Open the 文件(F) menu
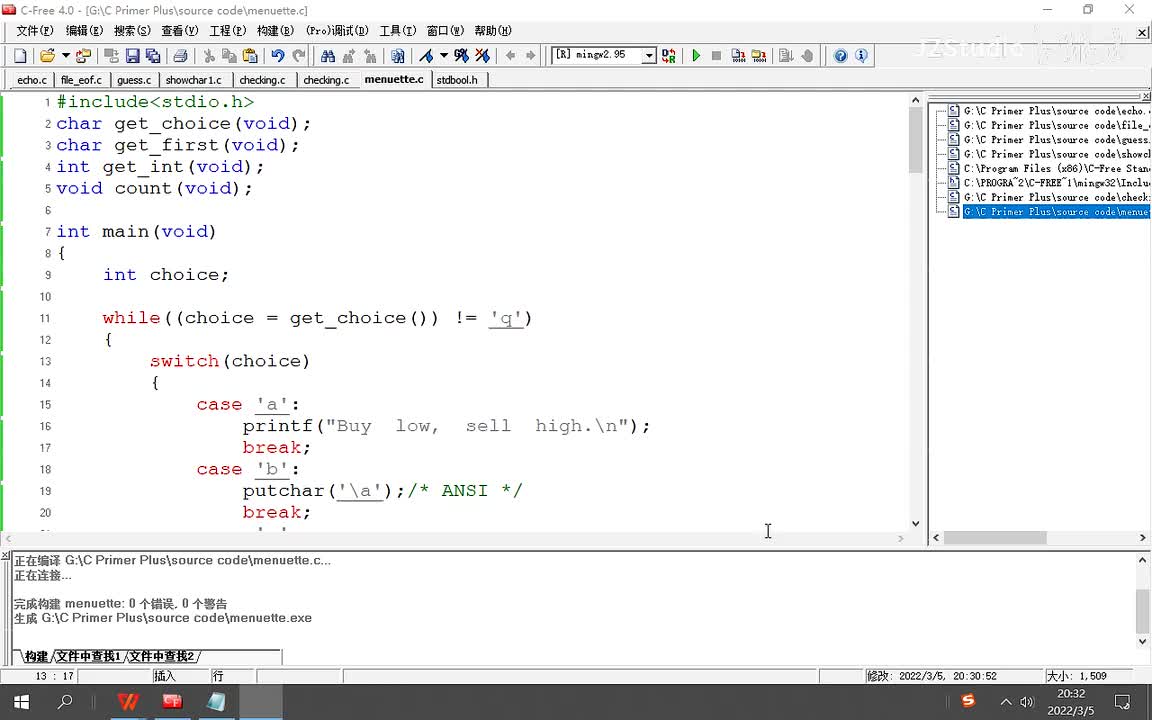1152x720 pixels. click(x=35, y=31)
